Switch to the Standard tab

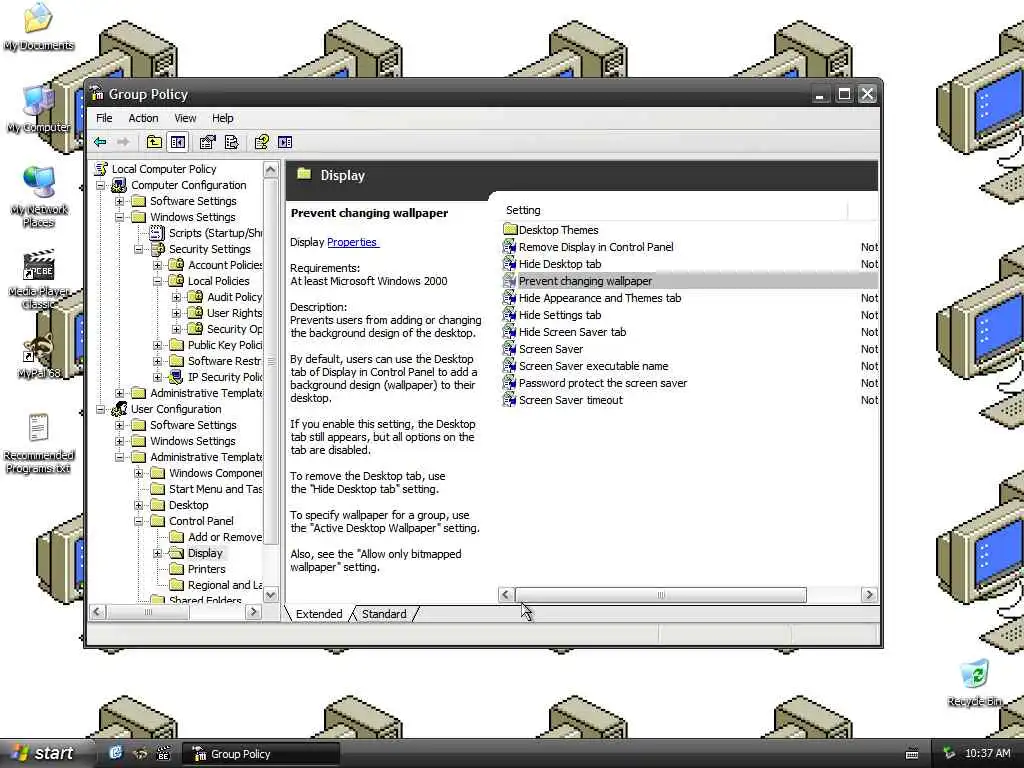coord(384,614)
